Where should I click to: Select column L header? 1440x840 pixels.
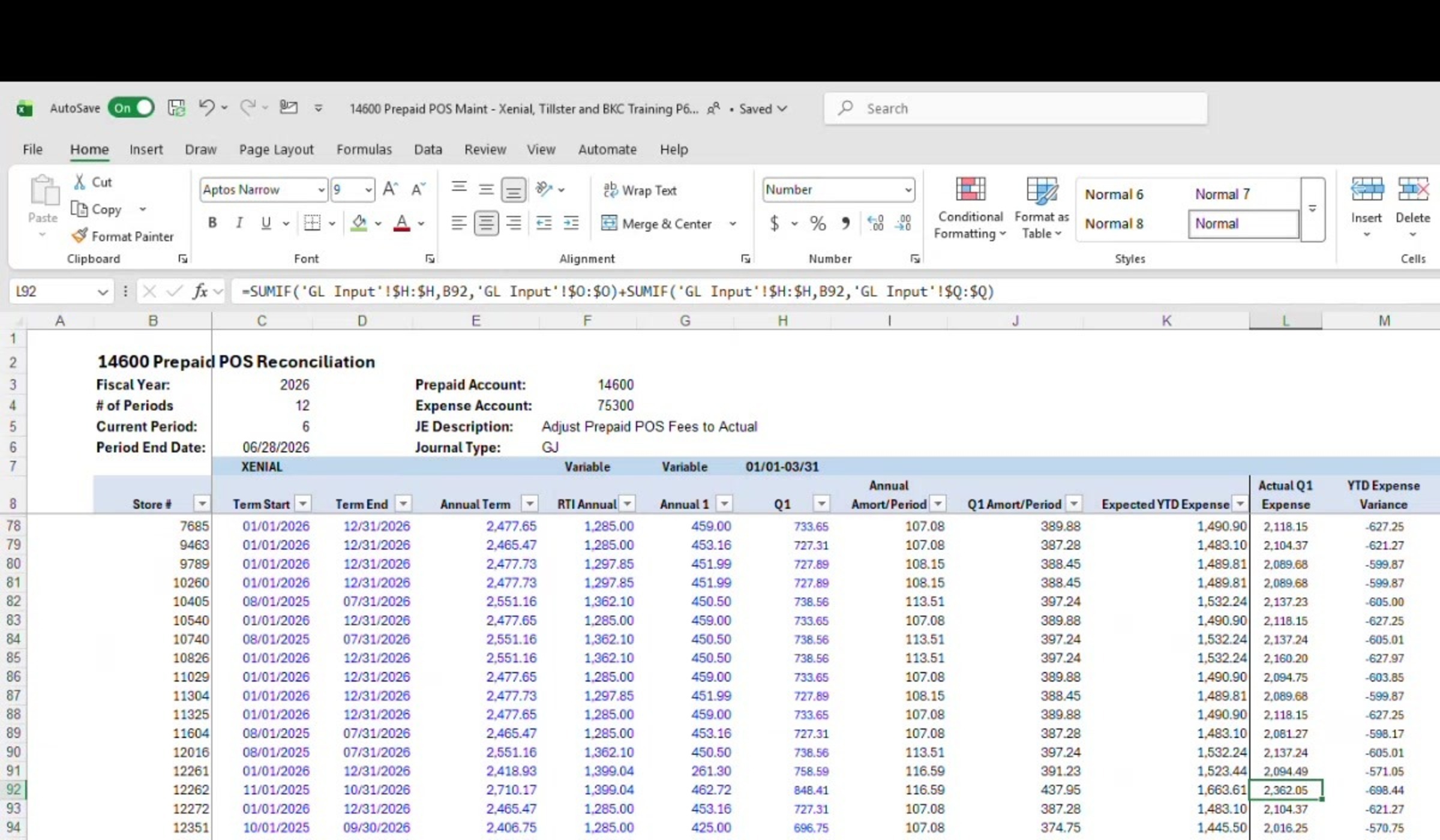pyautogui.click(x=1285, y=321)
